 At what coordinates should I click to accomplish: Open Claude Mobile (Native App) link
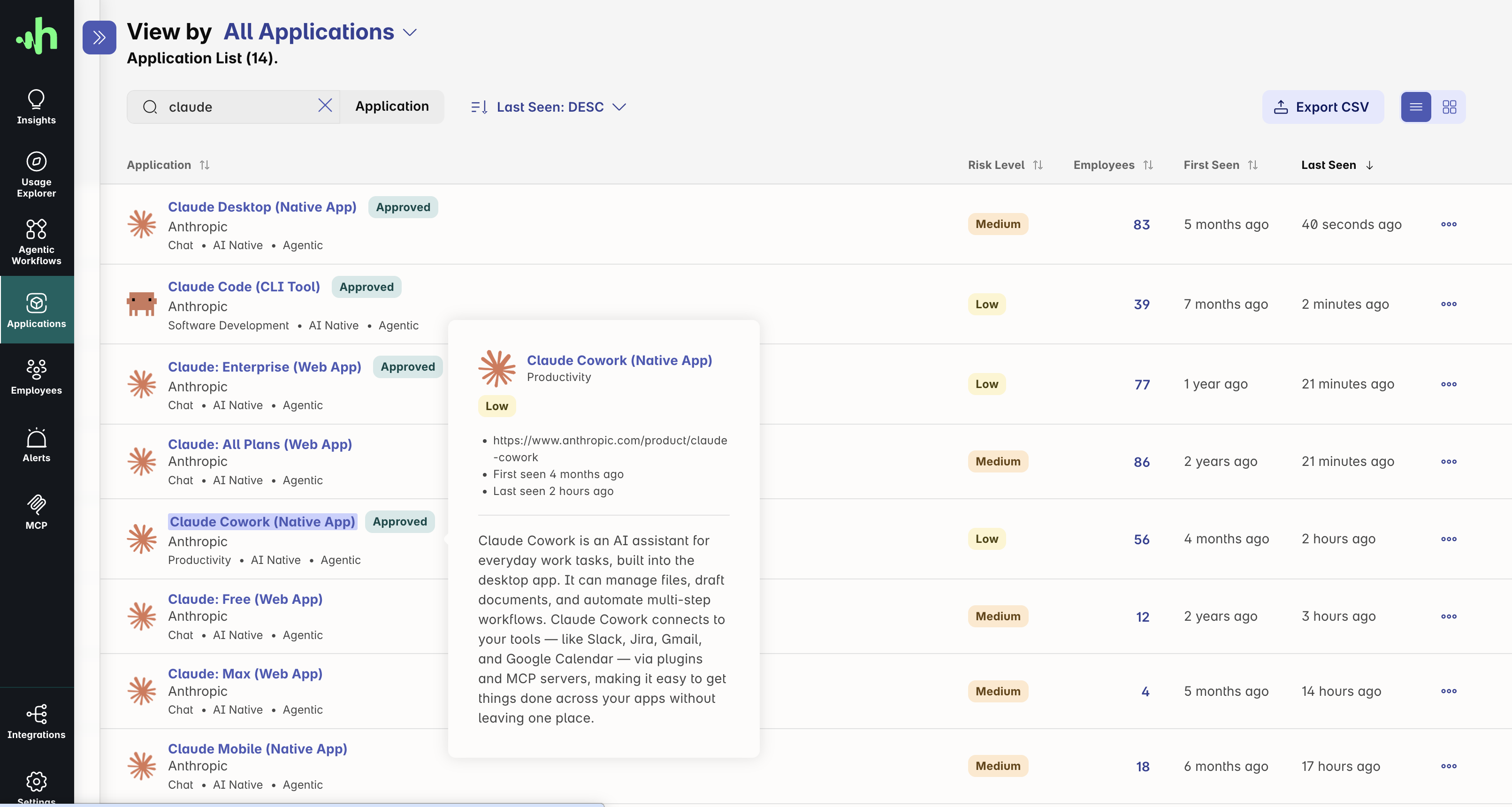coord(258,749)
